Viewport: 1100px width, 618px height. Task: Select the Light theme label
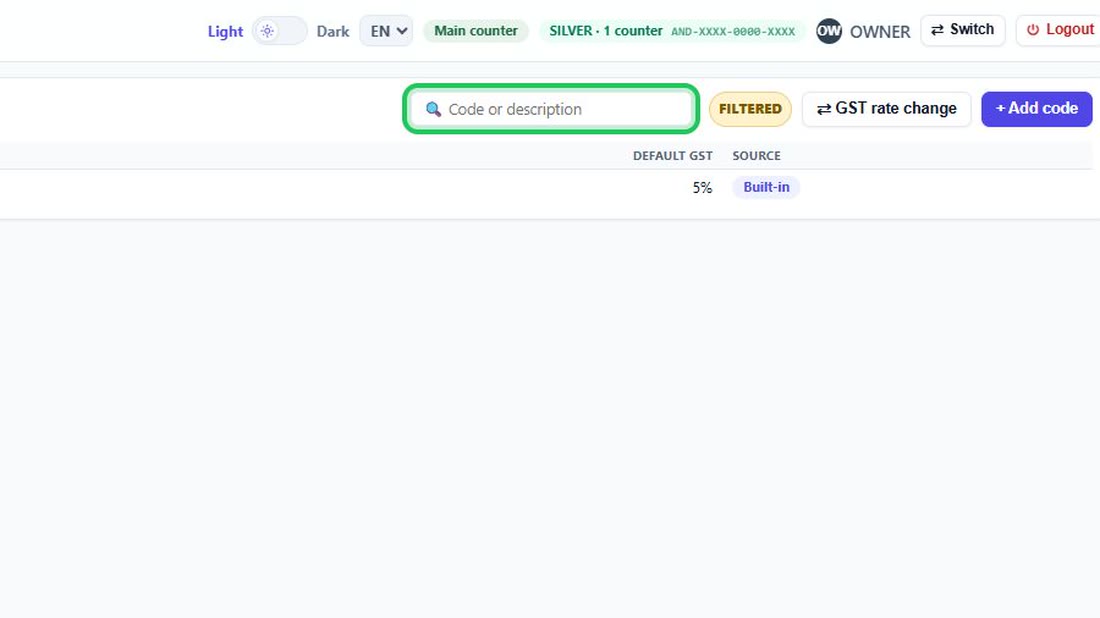click(225, 32)
